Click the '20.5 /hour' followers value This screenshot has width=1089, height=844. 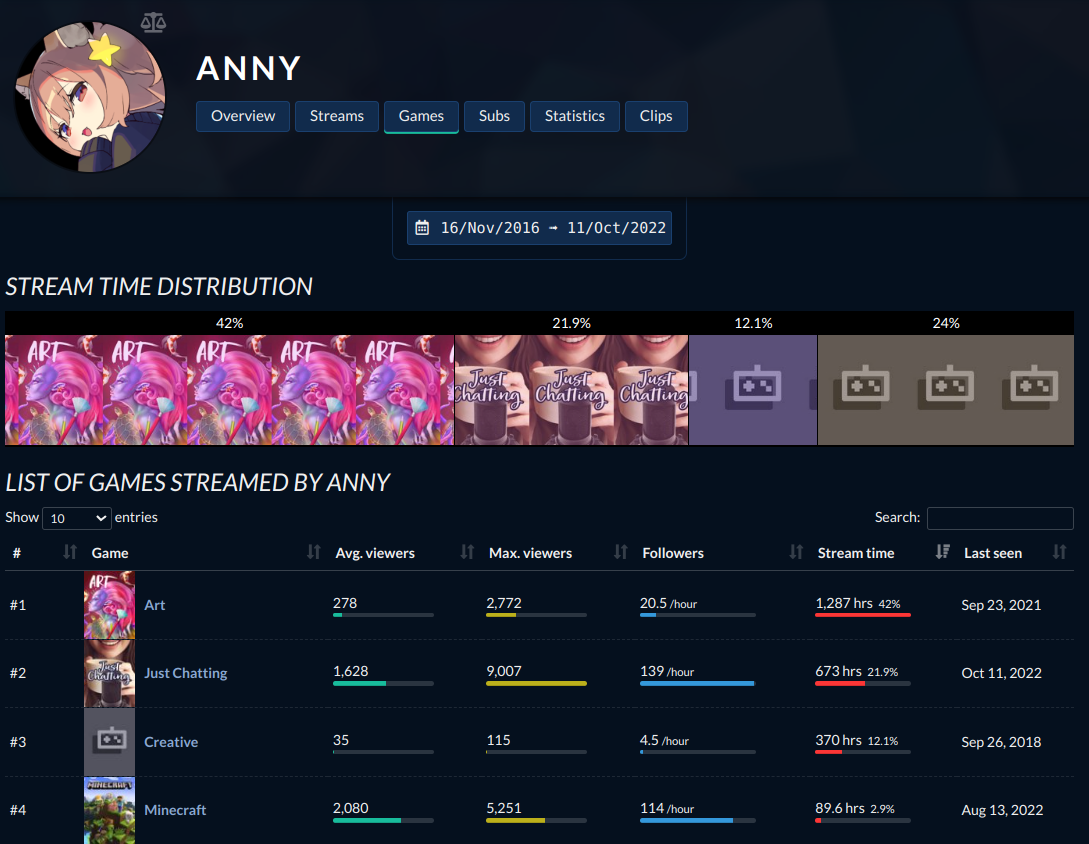(668, 603)
